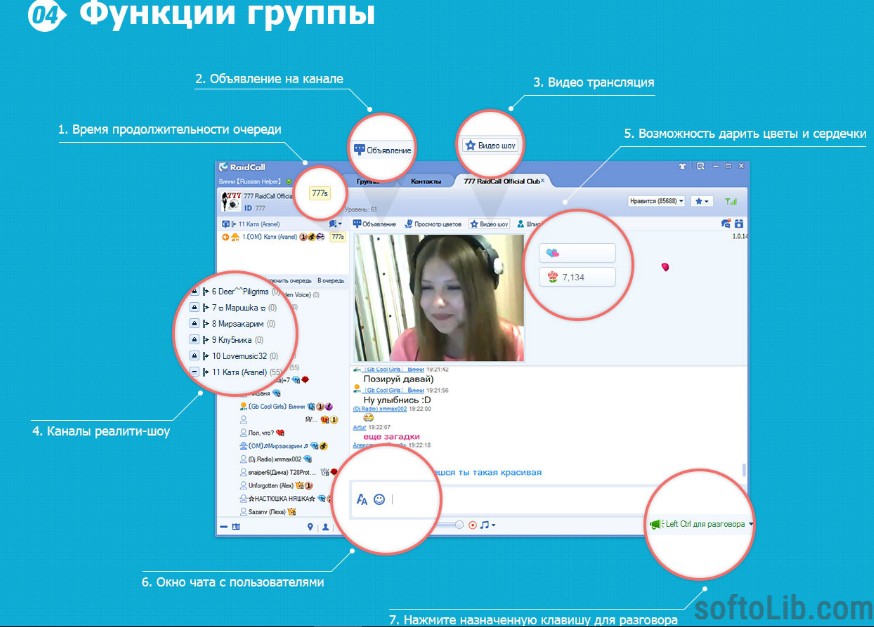
Task: Click the chat area vertical scrollbar
Action: pos(744,470)
